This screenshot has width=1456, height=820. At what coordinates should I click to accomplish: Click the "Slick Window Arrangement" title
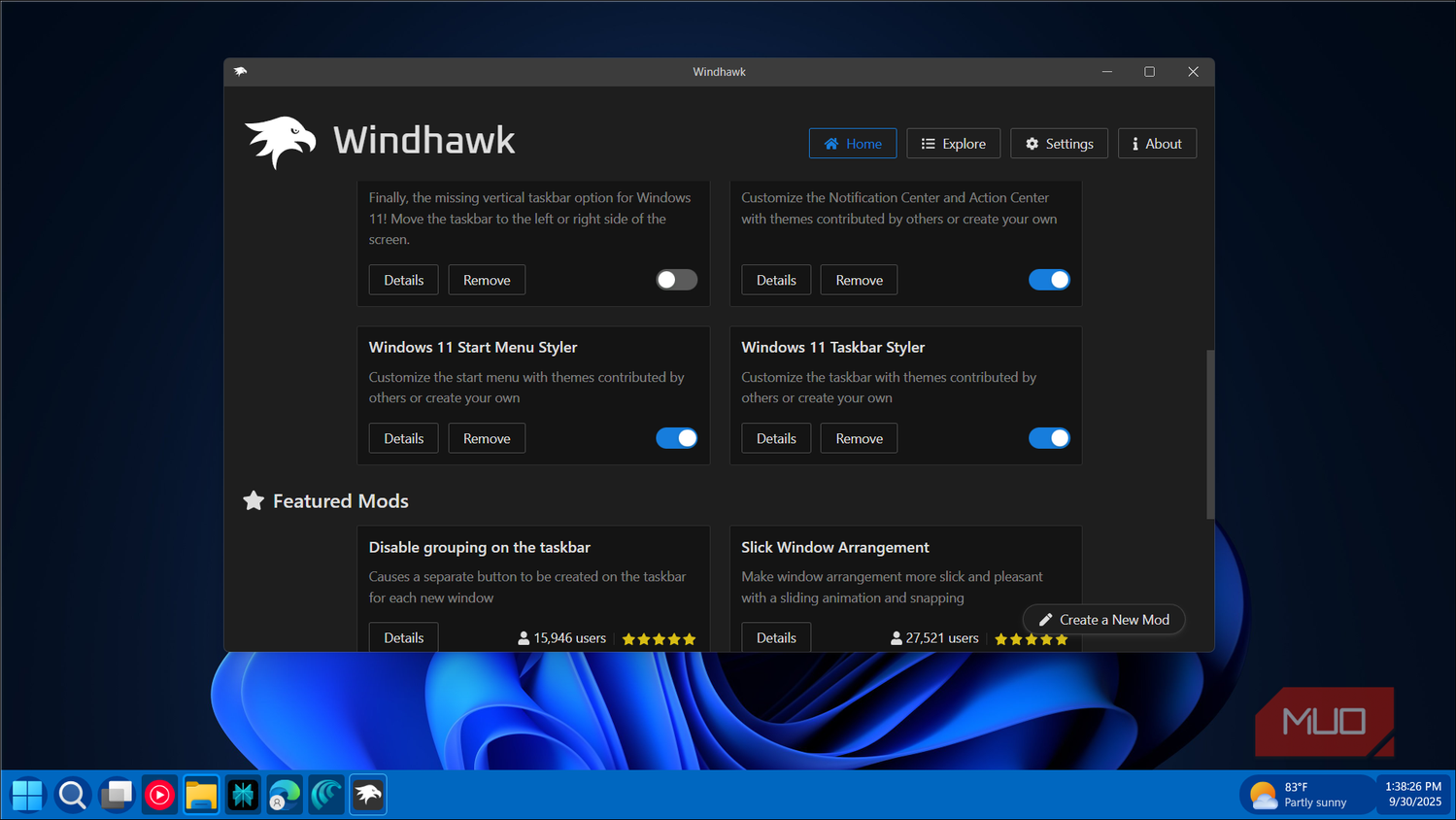pos(835,548)
